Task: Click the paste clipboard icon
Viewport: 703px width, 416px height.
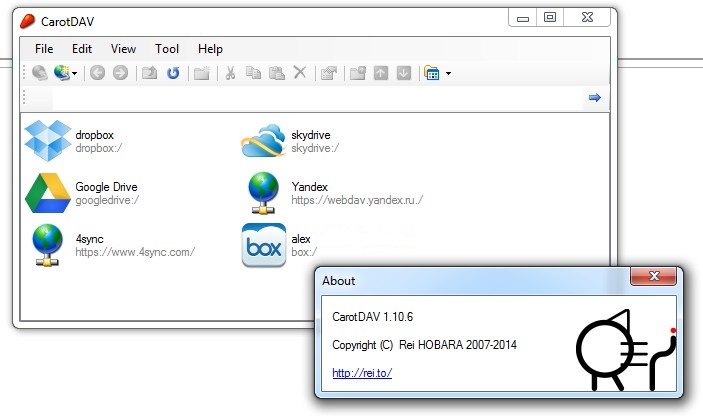Action: pyautogui.click(x=277, y=73)
